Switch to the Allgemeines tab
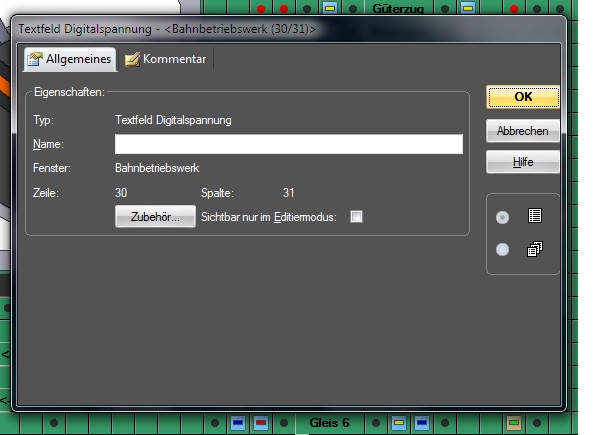 tap(69, 60)
